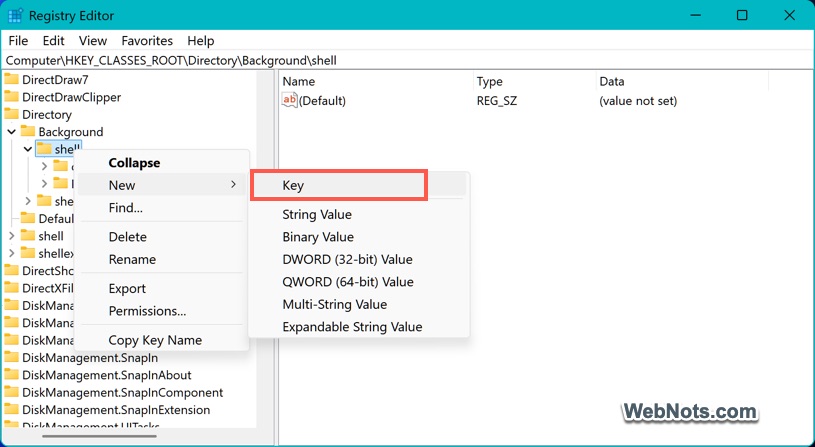Click the DirectSho folder icon
Image resolution: width=815 pixels, height=447 pixels.
(x=11, y=270)
